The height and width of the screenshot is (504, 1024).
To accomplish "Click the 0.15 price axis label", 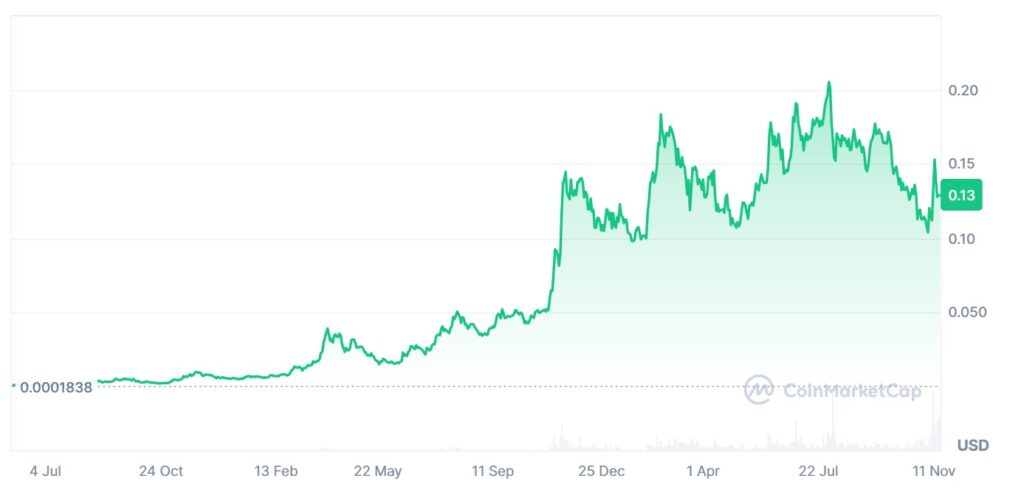I will [x=962, y=163].
